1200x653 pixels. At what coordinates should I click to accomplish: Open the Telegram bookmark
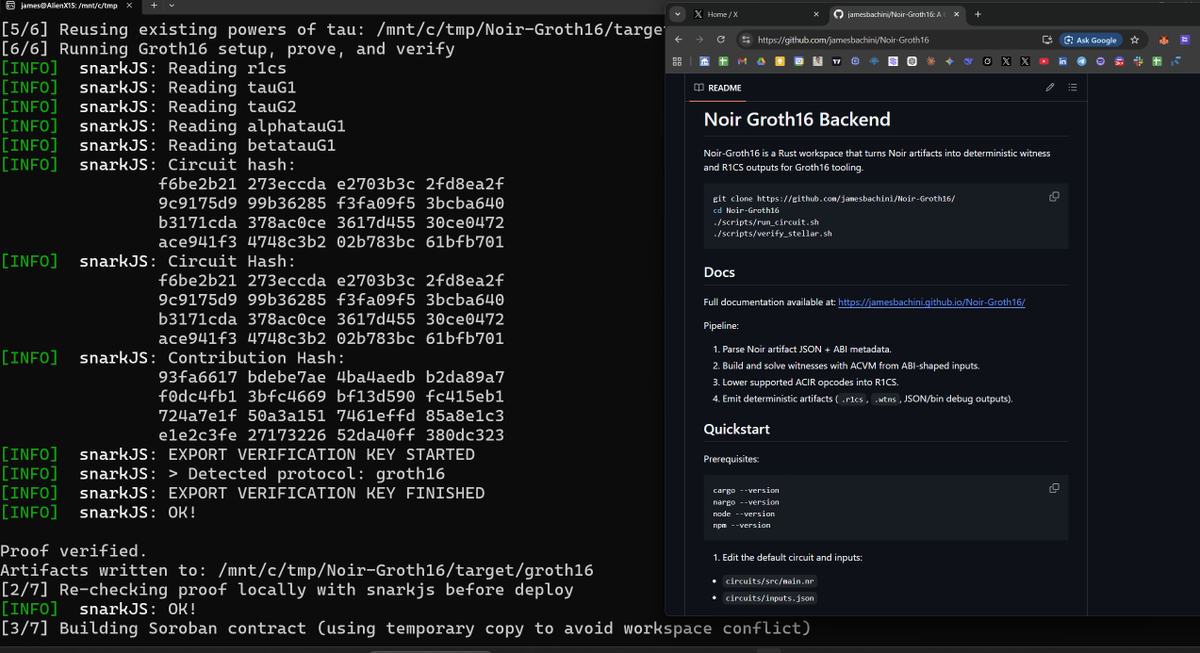point(1081,61)
